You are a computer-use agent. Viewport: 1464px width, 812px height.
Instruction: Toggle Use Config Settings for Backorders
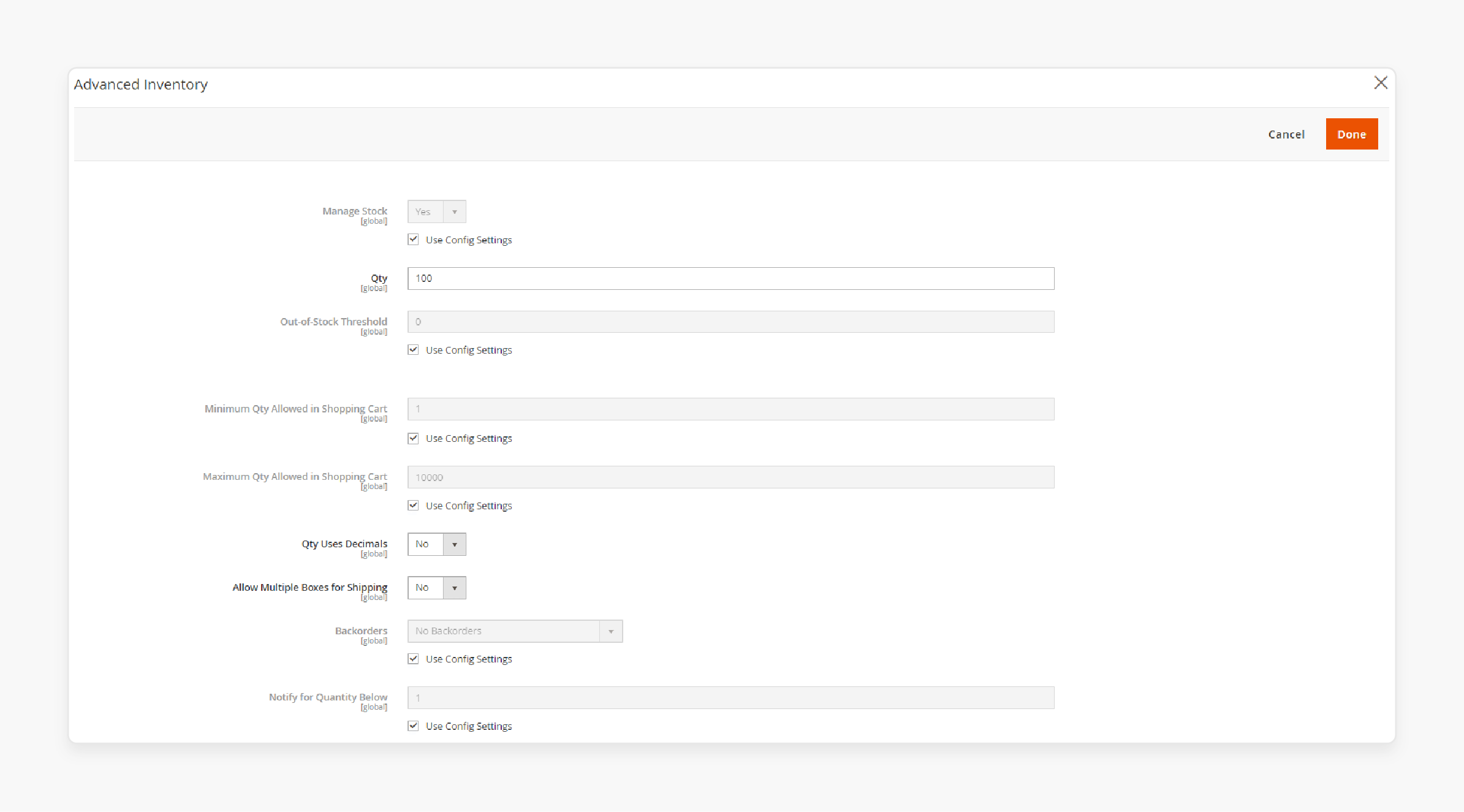pyautogui.click(x=413, y=659)
